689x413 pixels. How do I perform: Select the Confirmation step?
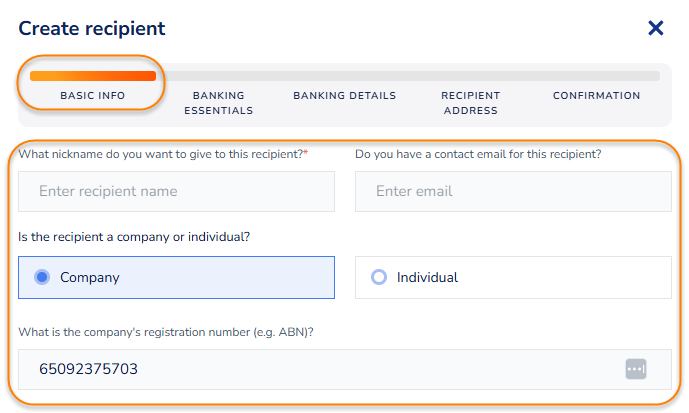(x=596, y=96)
